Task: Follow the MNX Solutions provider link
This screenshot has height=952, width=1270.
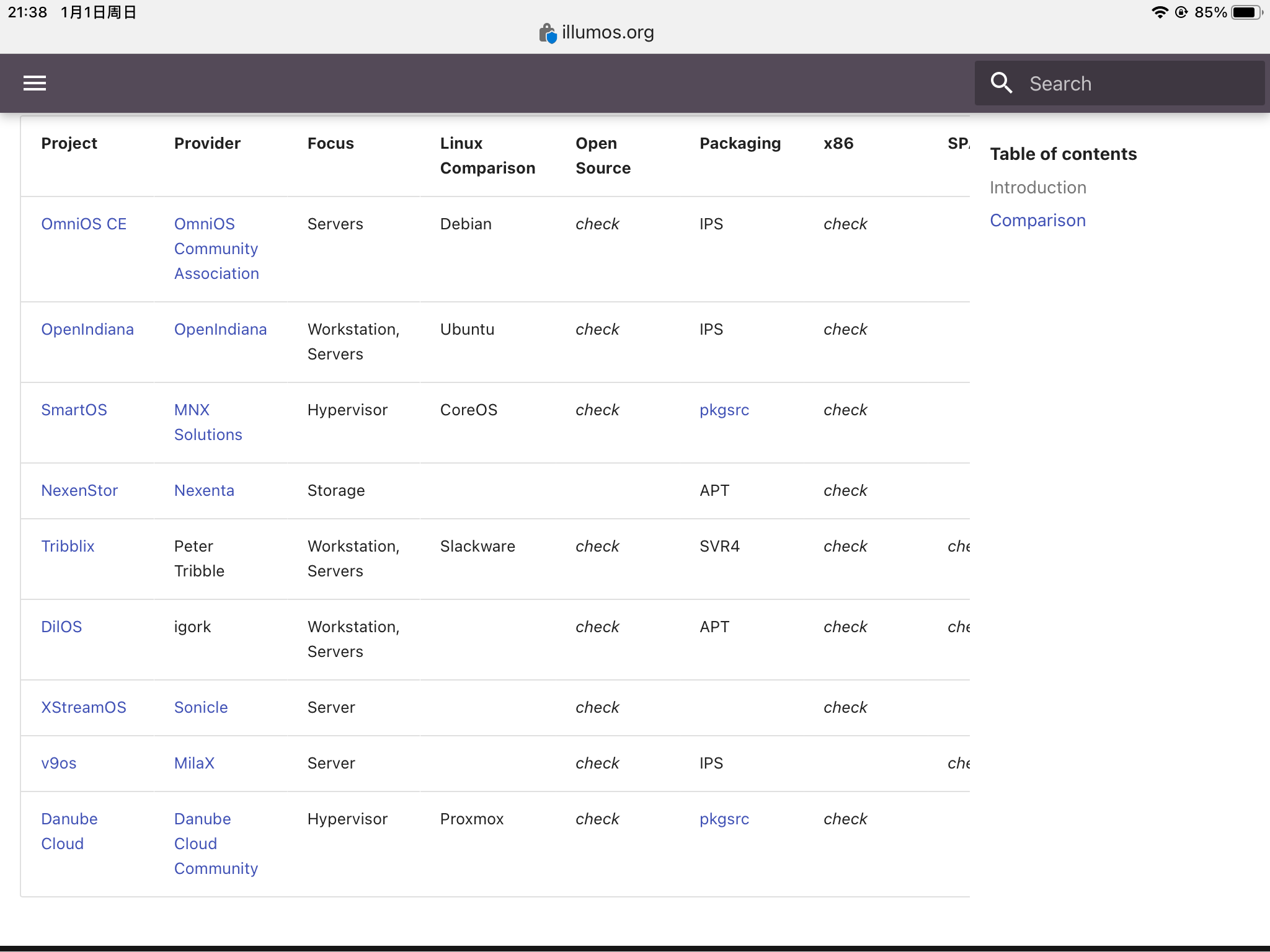Action: click(208, 422)
